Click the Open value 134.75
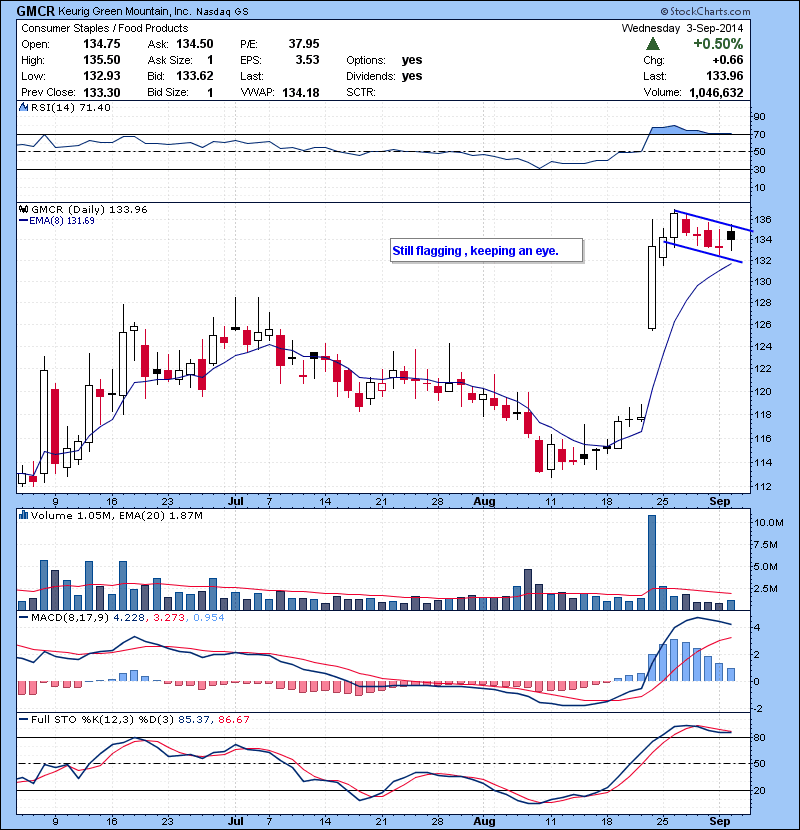This screenshot has height=830, width=800. pos(102,44)
